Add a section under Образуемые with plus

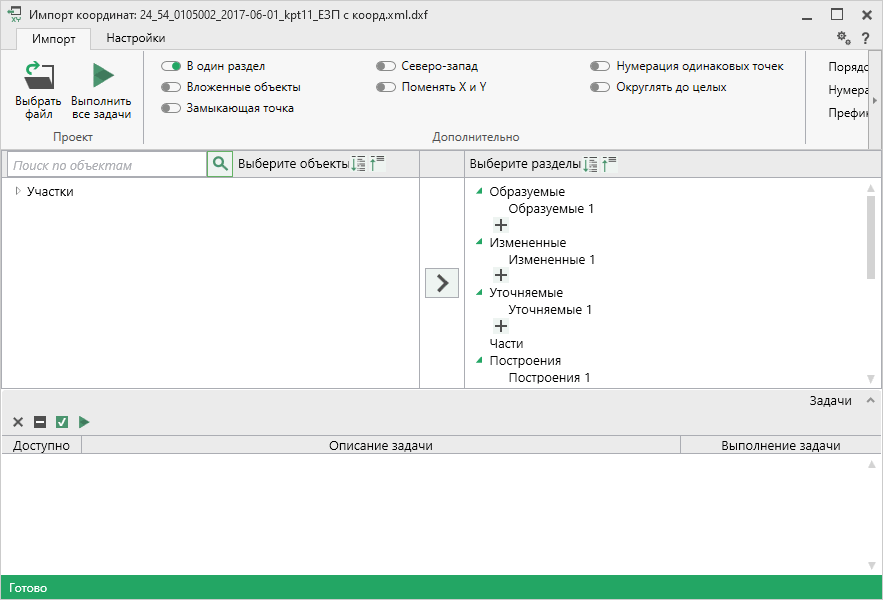501,226
